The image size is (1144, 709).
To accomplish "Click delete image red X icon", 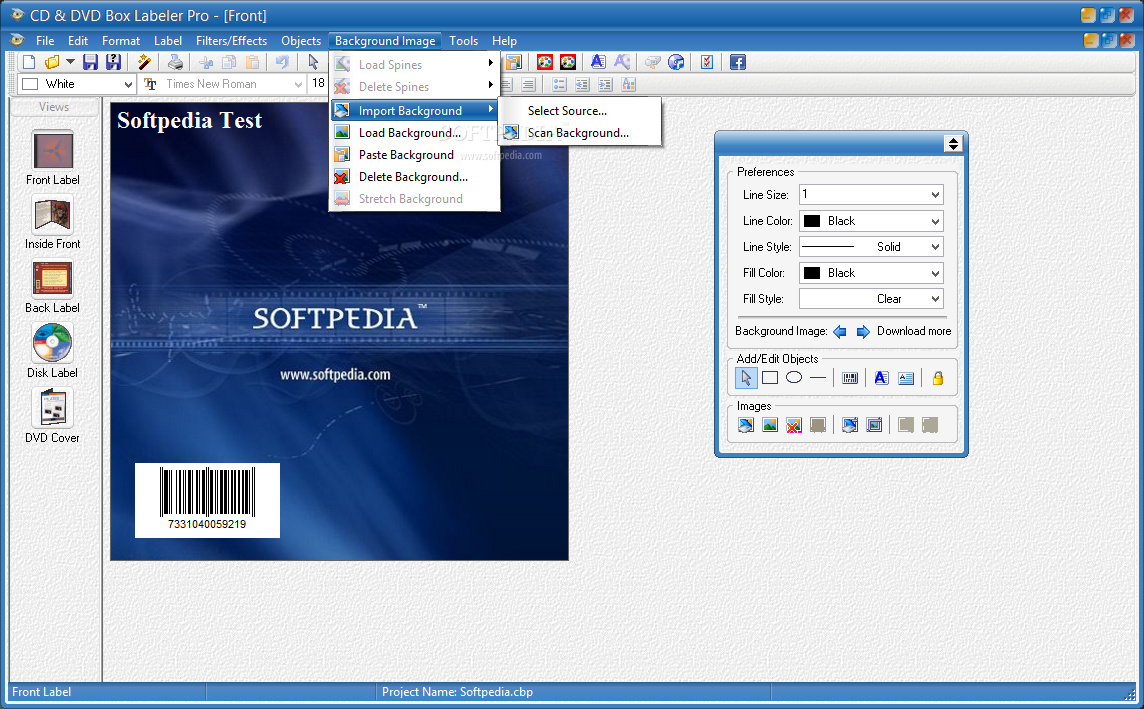I will (794, 425).
